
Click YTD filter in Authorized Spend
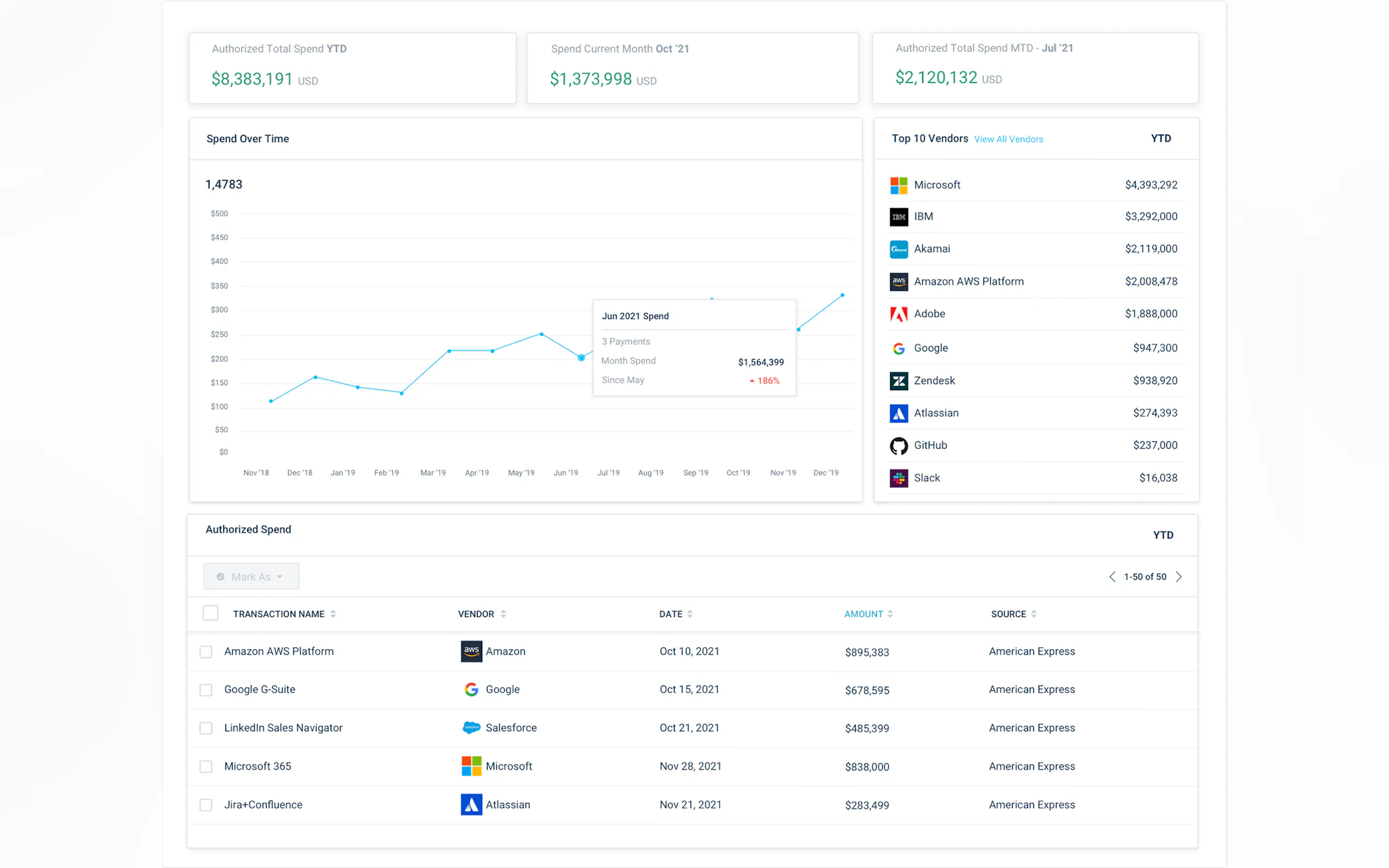[1162, 535]
